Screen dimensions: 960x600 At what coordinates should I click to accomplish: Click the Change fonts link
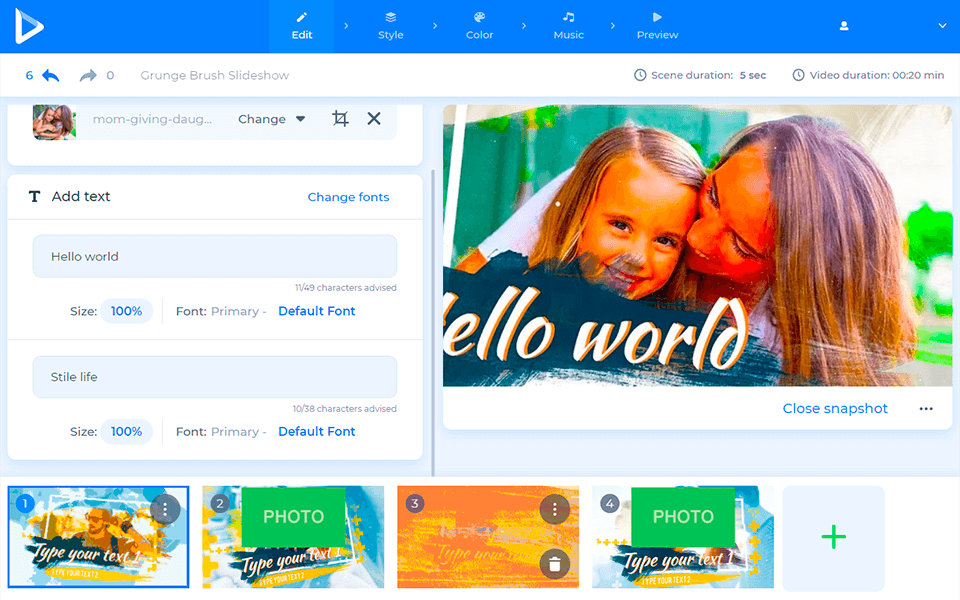coord(348,197)
